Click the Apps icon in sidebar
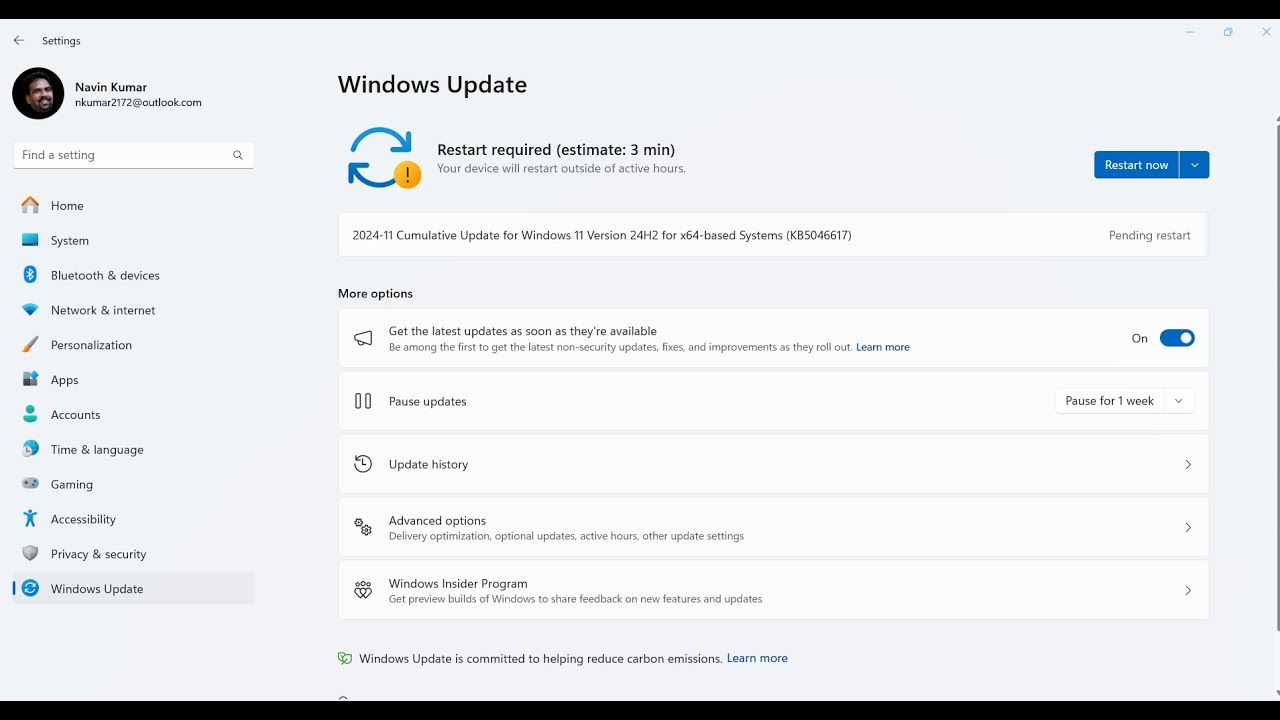Viewport: 1280px width, 720px height. (30, 380)
